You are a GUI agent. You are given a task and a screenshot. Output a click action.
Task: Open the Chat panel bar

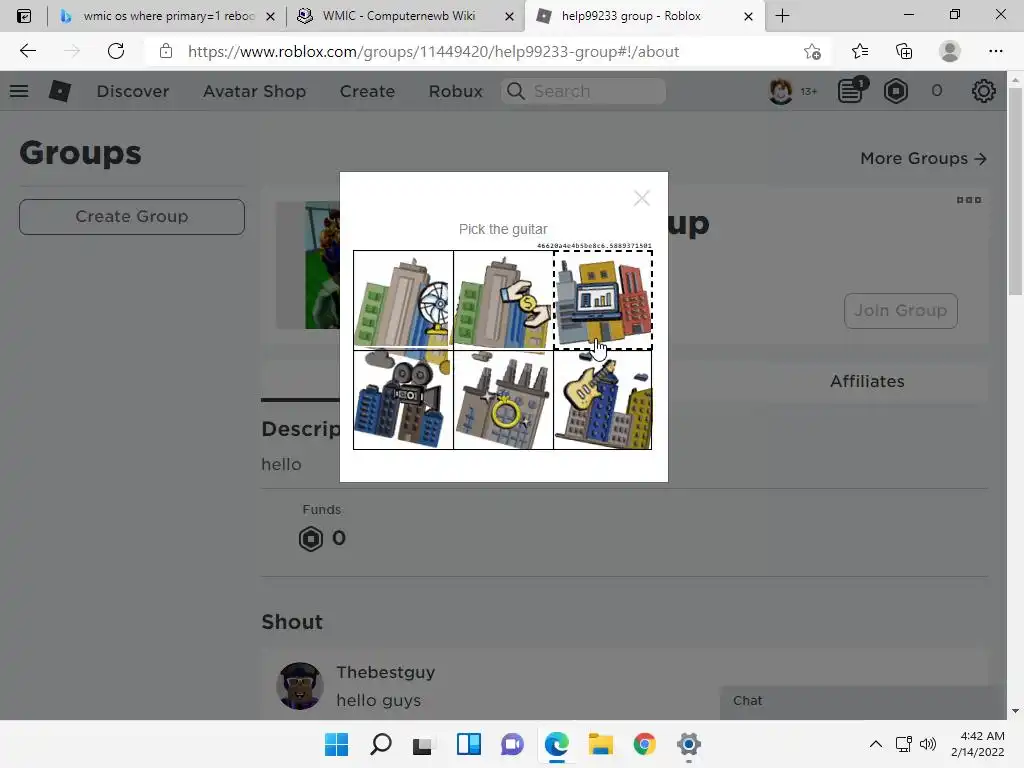tap(862, 701)
